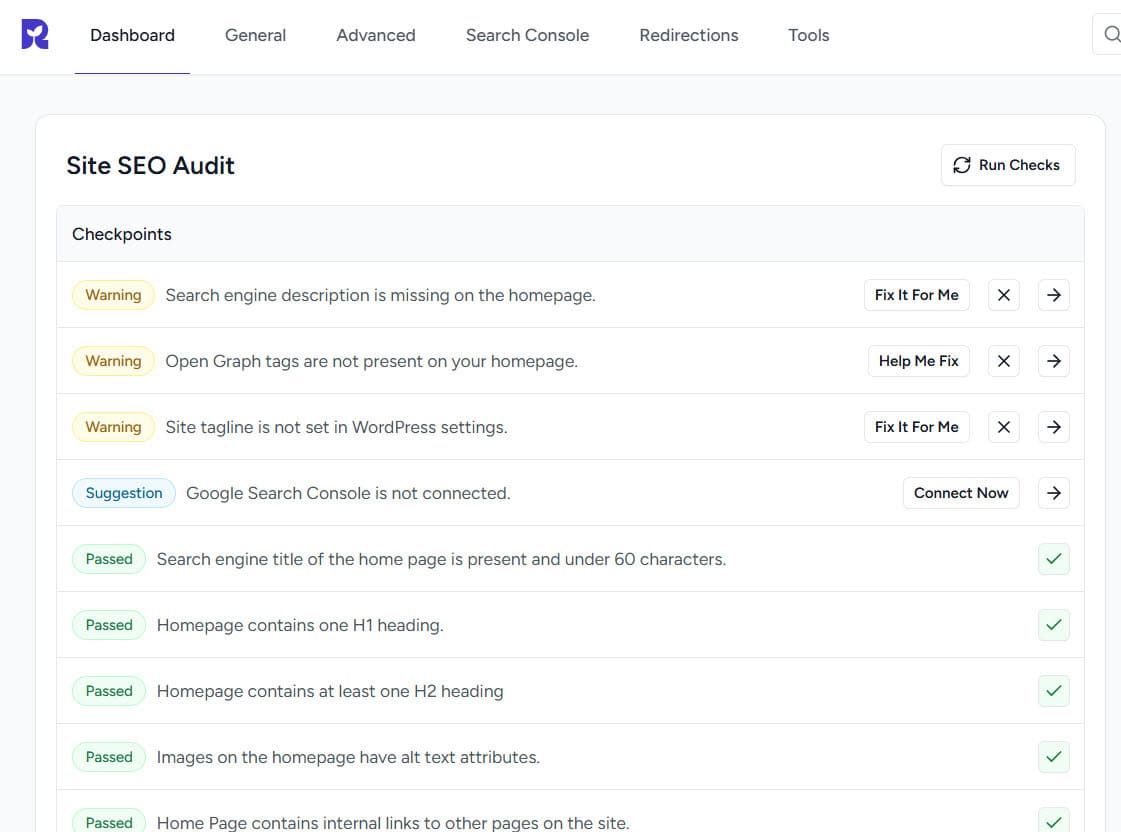The image size is (1121, 832).
Task: Open details arrow for missing description warning
Action: pos(1053,295)
